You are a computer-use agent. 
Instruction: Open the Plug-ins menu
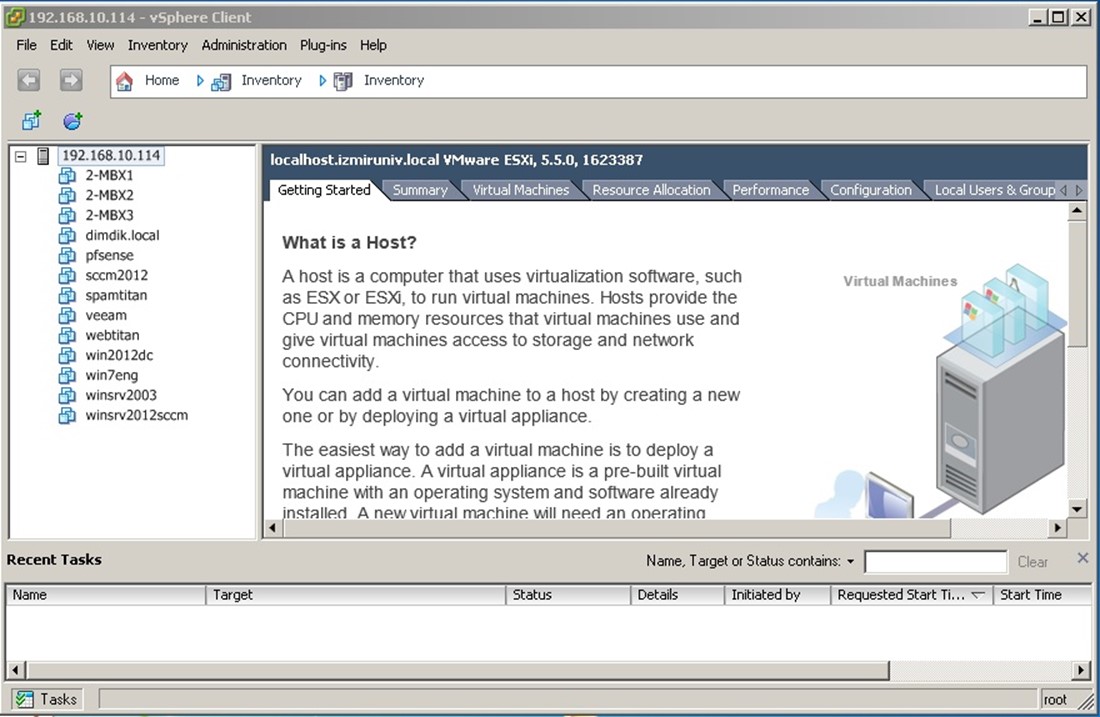[x=323, y=45]
